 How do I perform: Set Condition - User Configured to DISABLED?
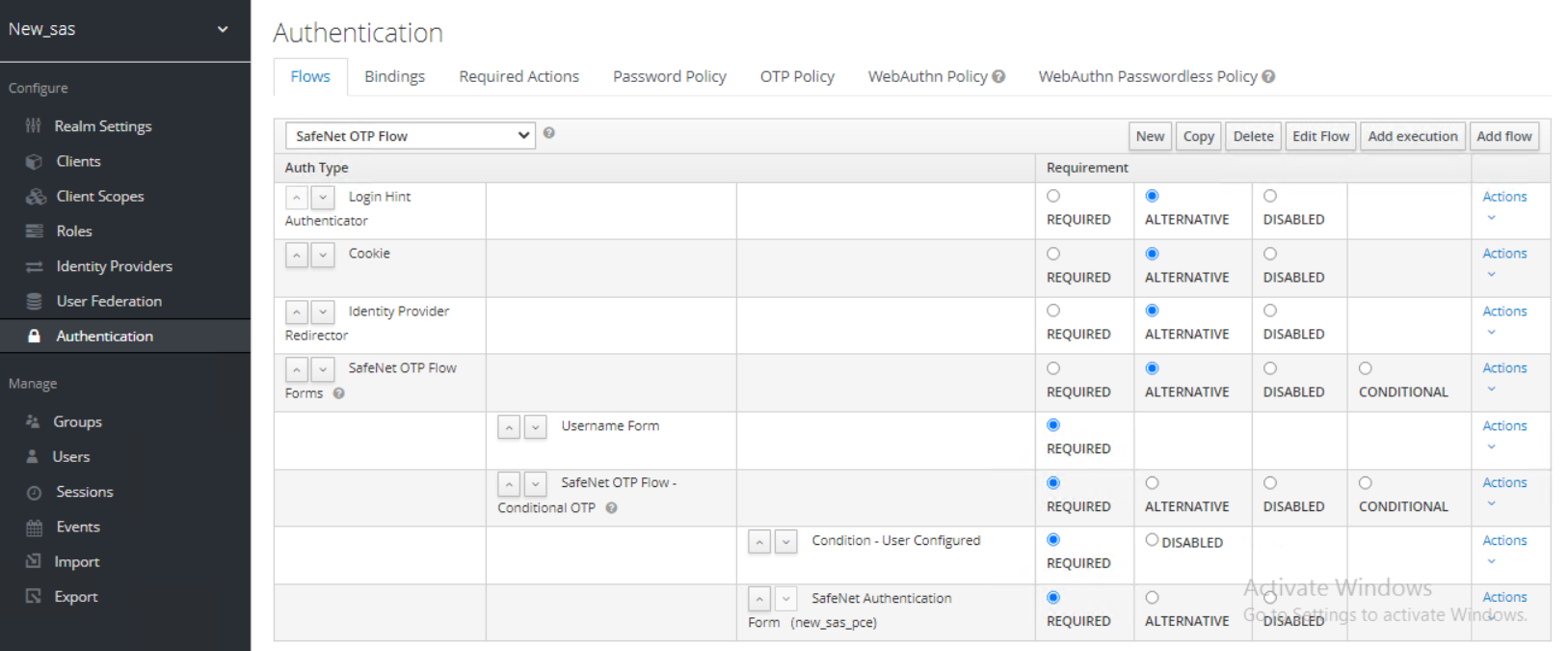pyautogui.click(x=1152, y=540)
